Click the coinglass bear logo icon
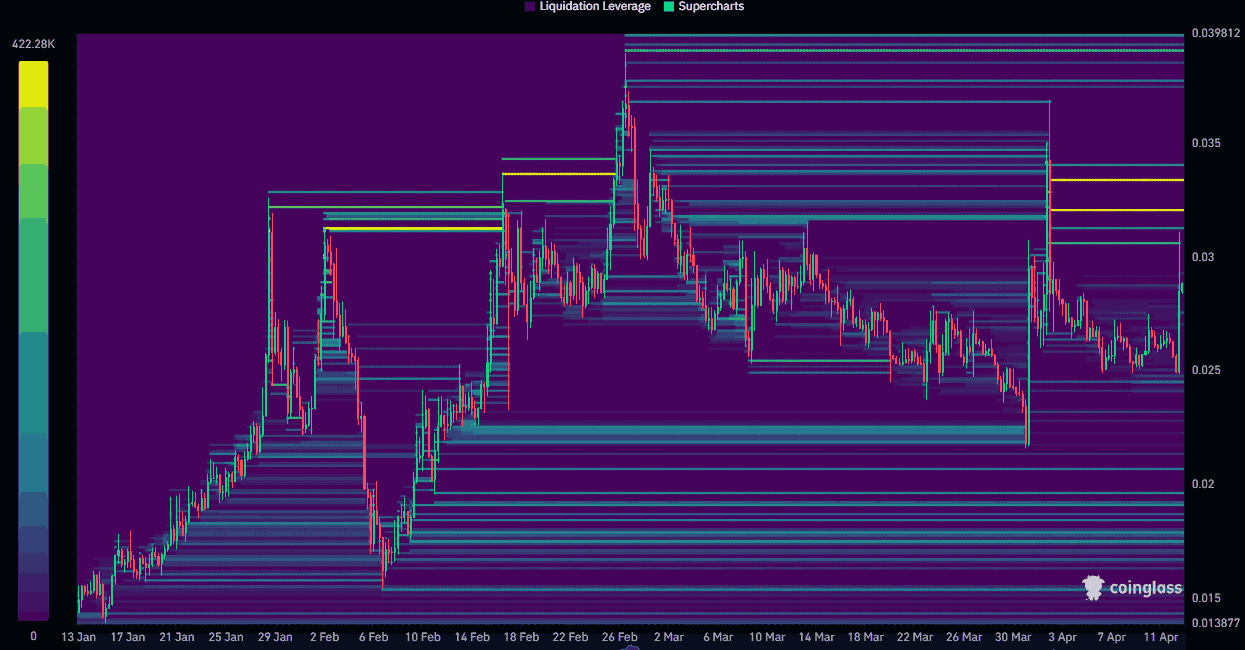Screen dimensions: 1245x650 [x=1093, y=588]
